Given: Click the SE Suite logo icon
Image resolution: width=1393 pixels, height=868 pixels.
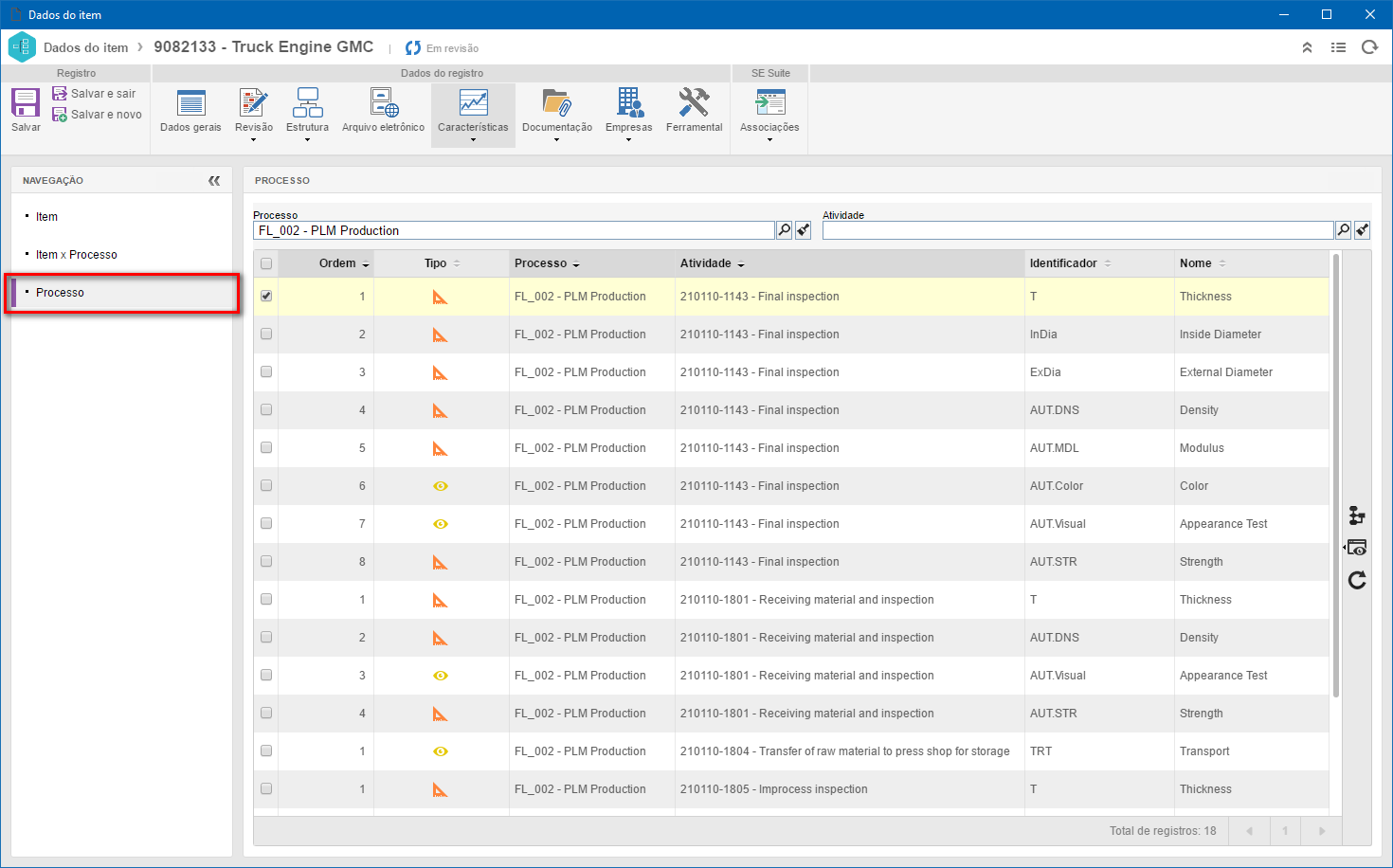Looking at the screenshot, I should [22, 46].
